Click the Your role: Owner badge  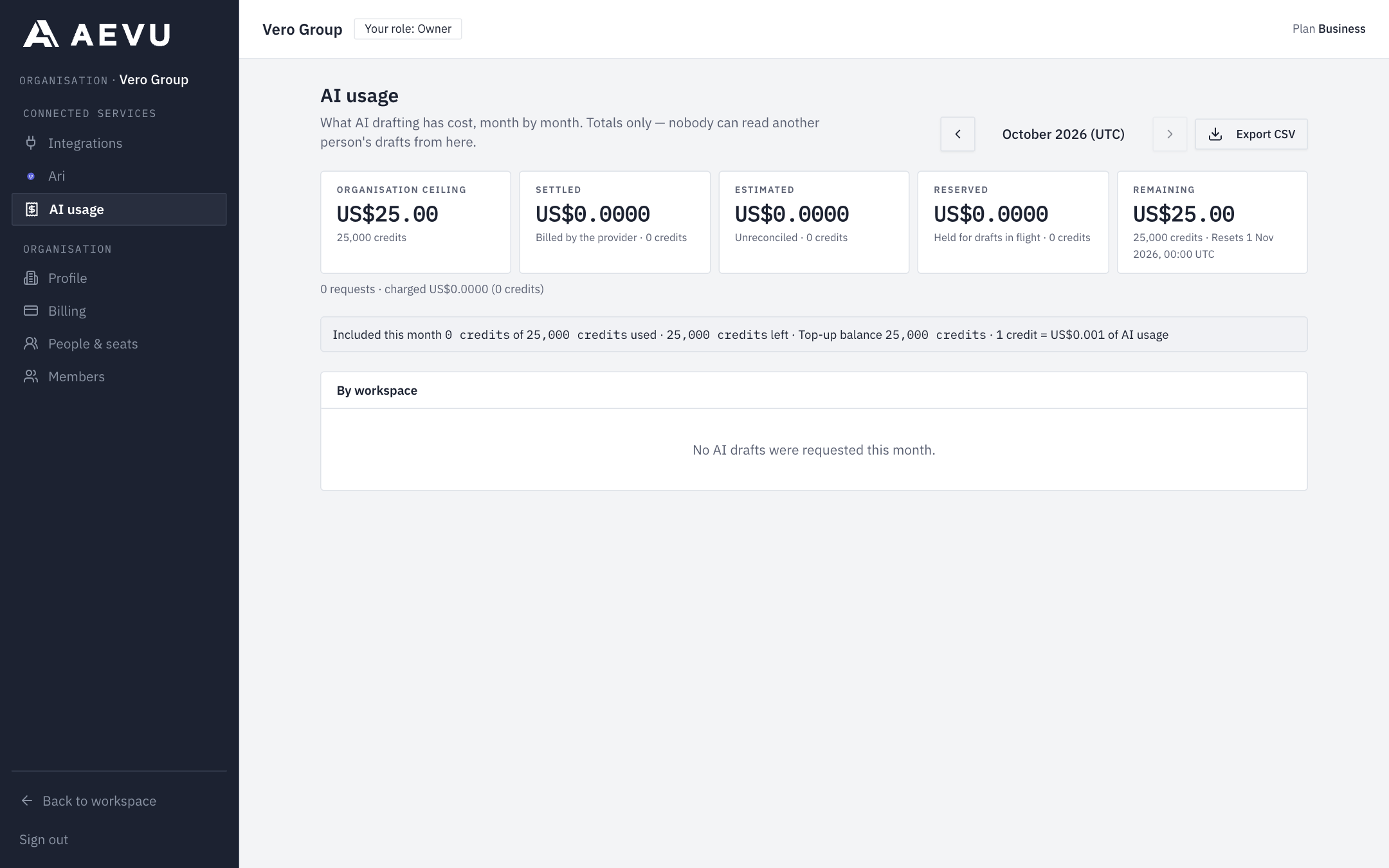pos(408,29)
